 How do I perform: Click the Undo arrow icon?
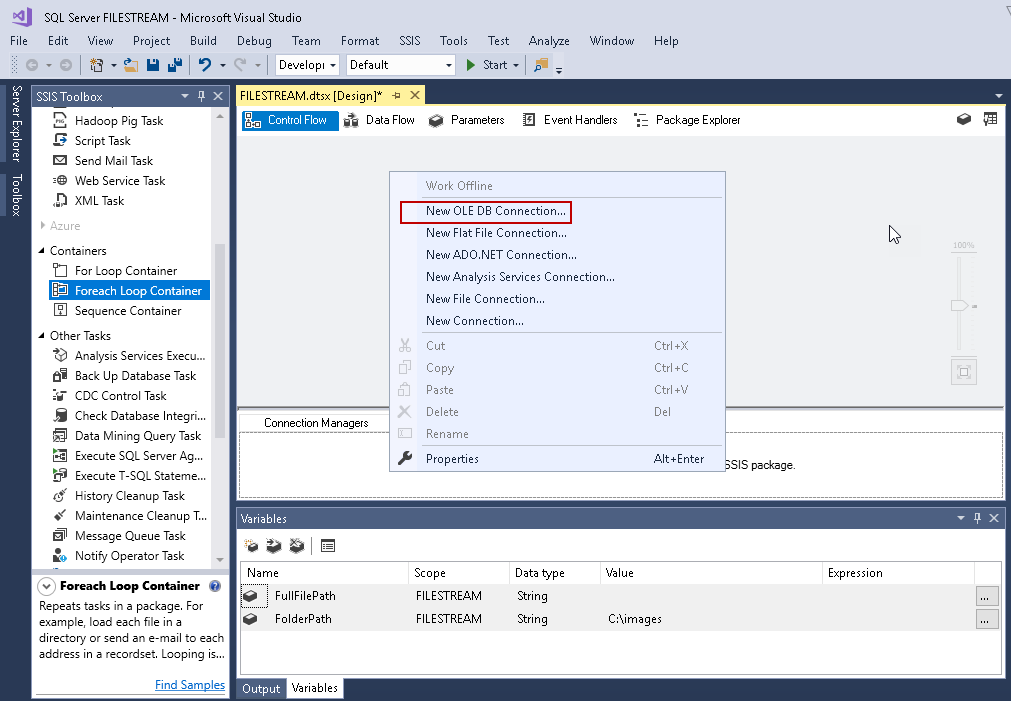pyautogui.click(x=205, y=65)
